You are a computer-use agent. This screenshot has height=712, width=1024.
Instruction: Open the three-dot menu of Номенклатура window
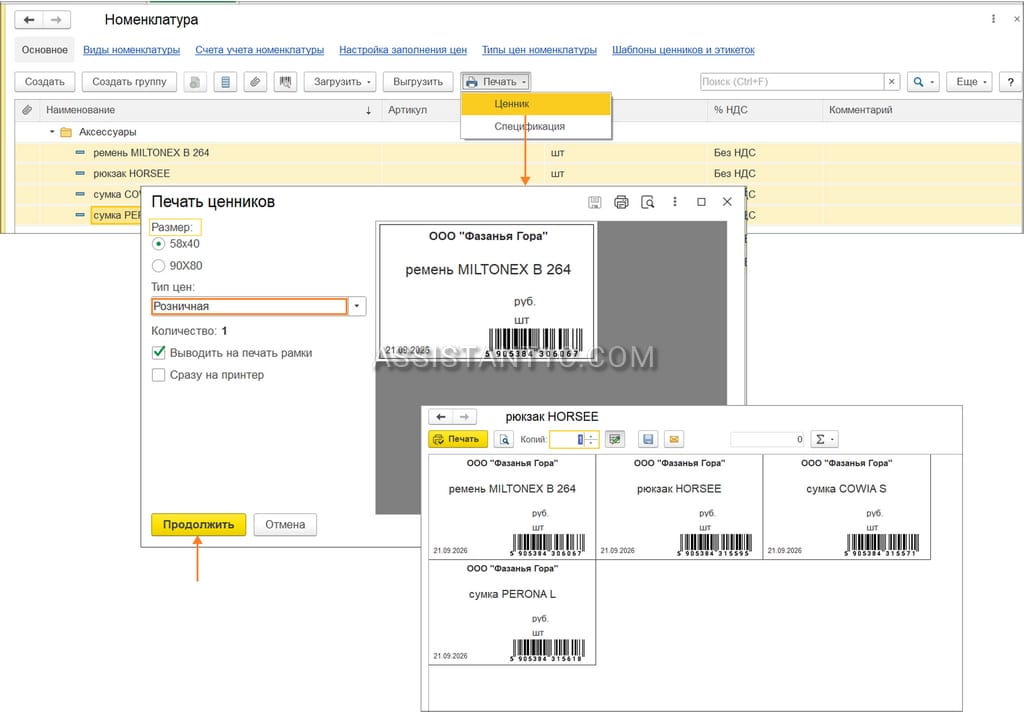(x=993, y=19)
